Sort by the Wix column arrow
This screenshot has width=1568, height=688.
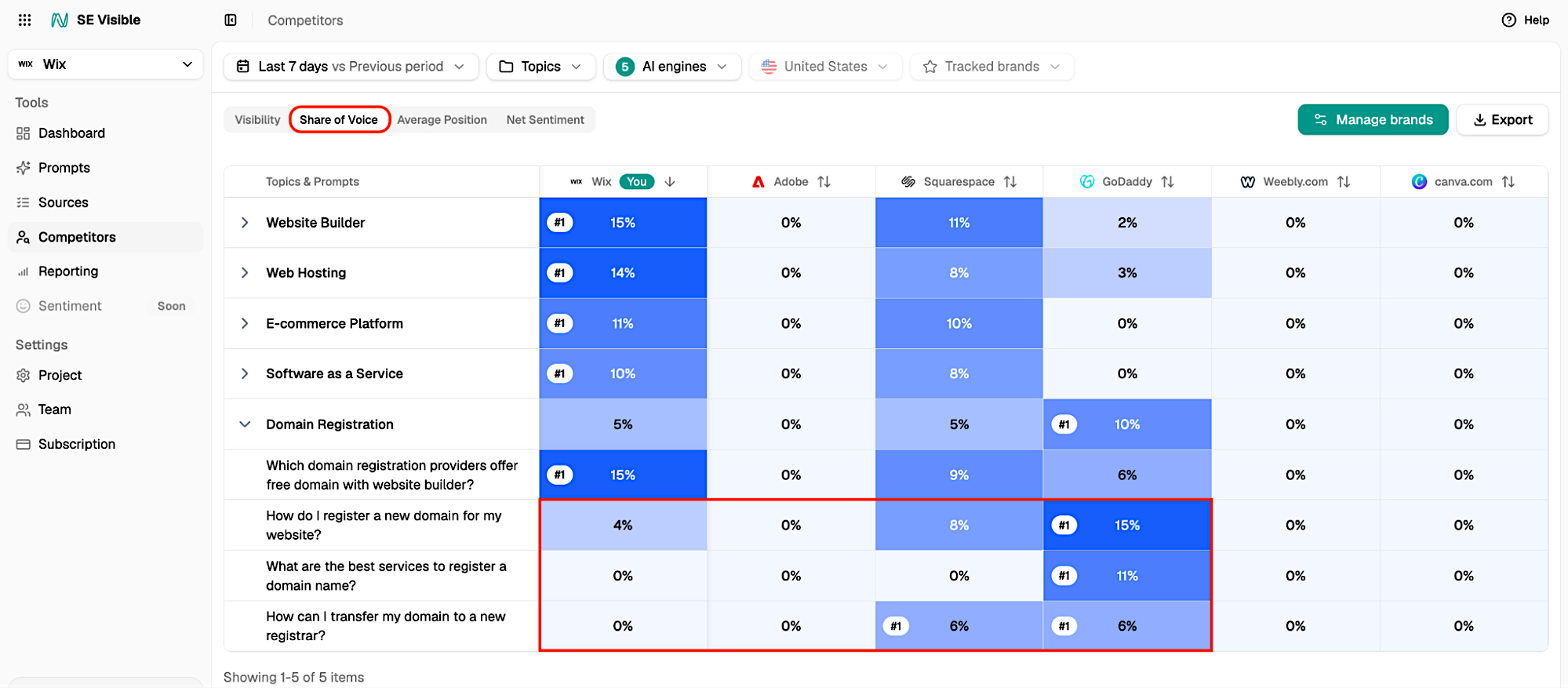[x=670, y=182]
